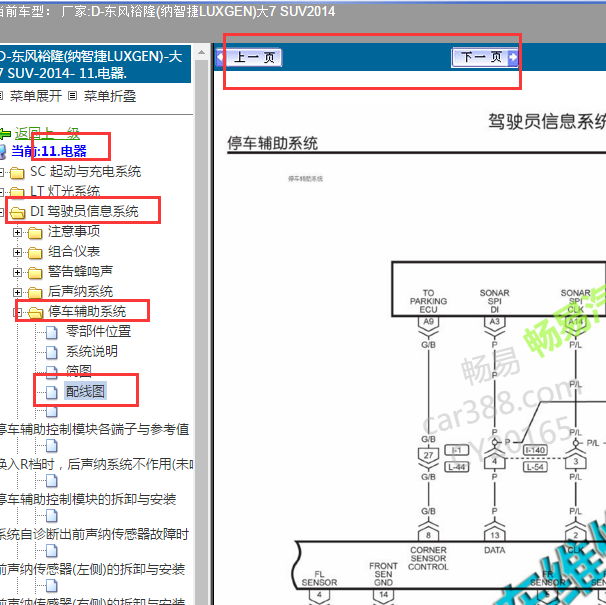Select the 停车辅助系统 tree item
Screen dimensions: 606x605
[87, 311]
